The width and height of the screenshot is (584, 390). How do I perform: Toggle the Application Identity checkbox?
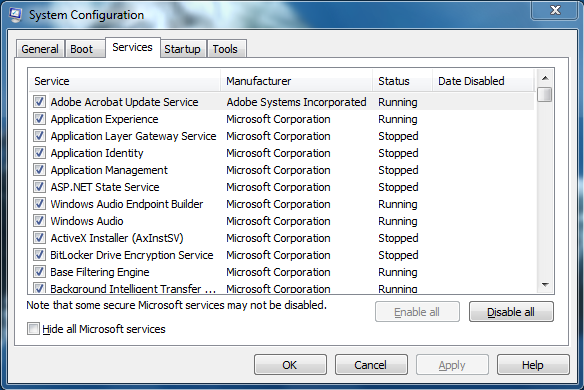tap(39, 153)
